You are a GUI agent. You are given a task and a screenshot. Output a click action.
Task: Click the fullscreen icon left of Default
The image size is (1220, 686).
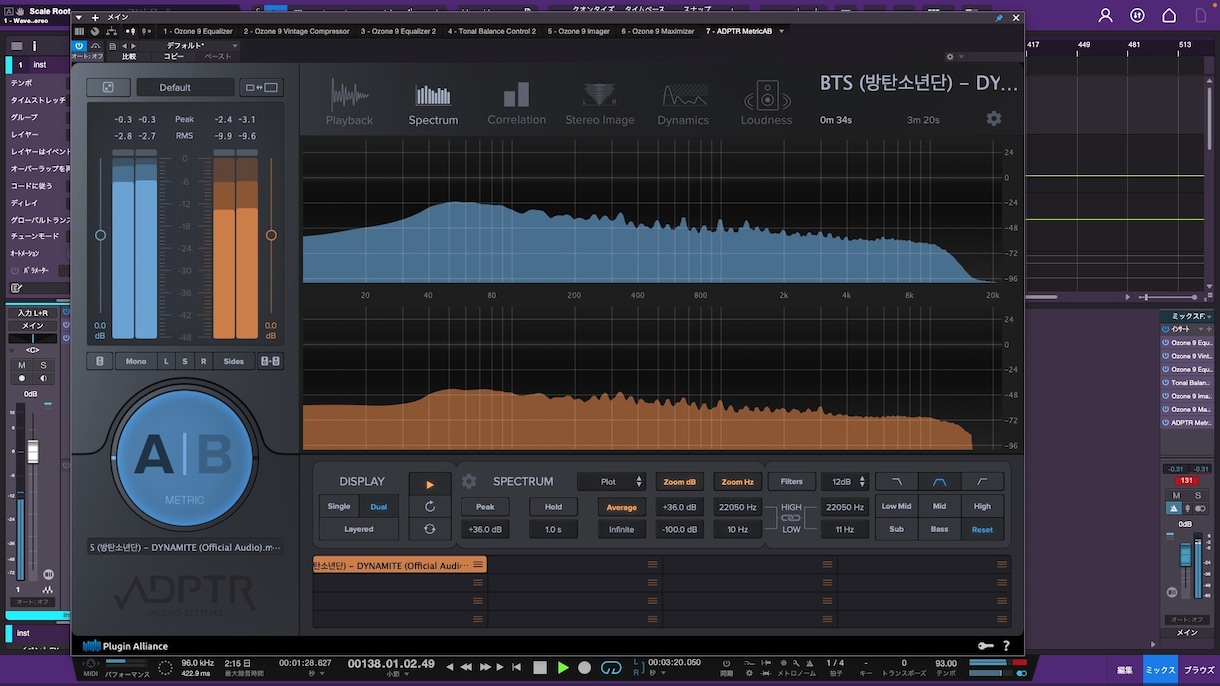coord(108,88)
